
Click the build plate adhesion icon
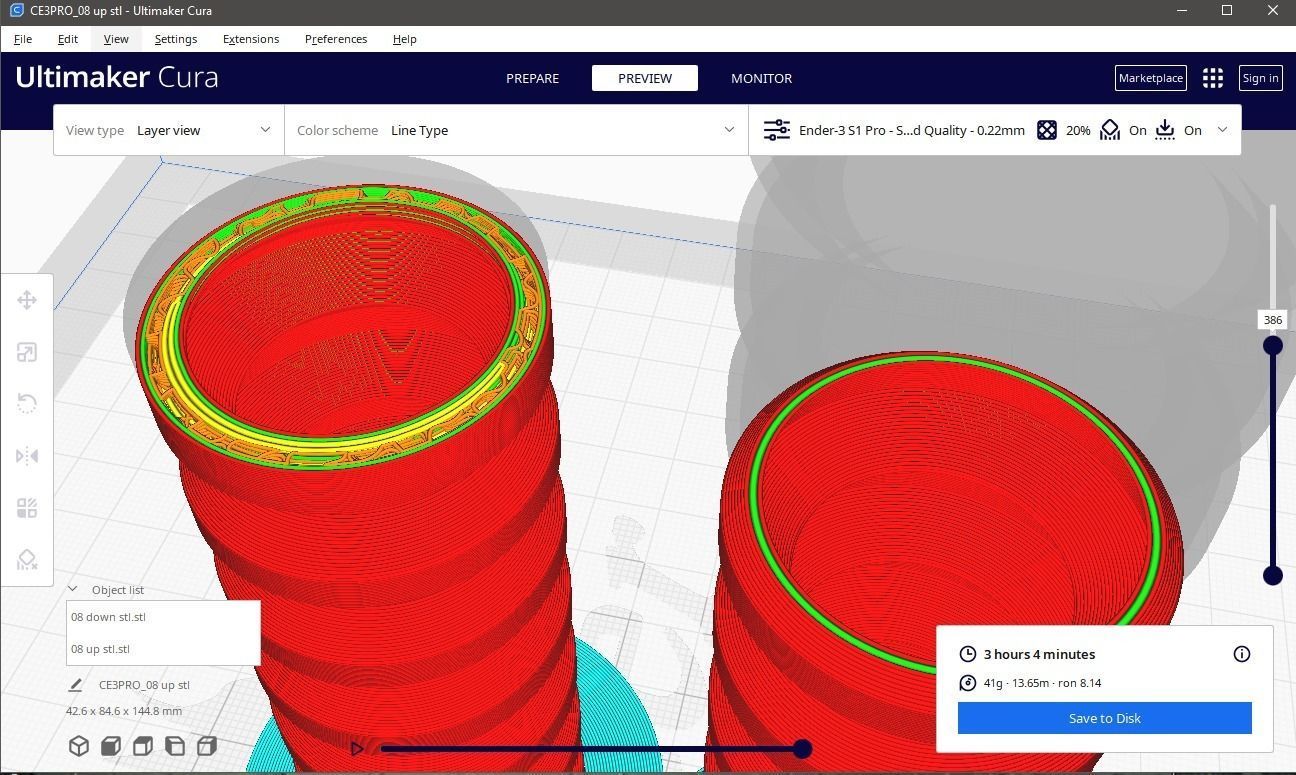click(1165, 130)
